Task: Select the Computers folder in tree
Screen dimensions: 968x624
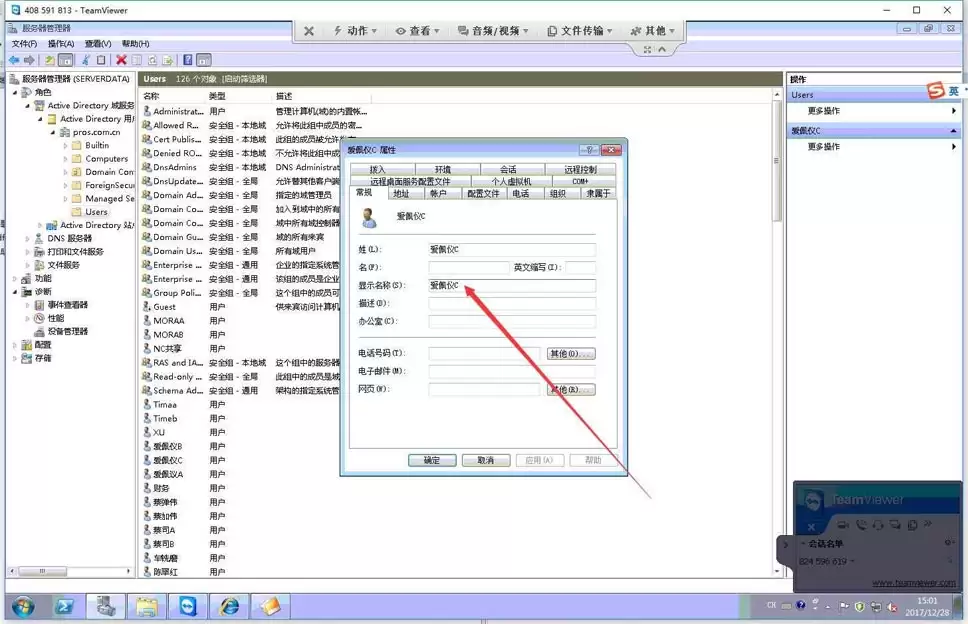Action: pos(106,159)
